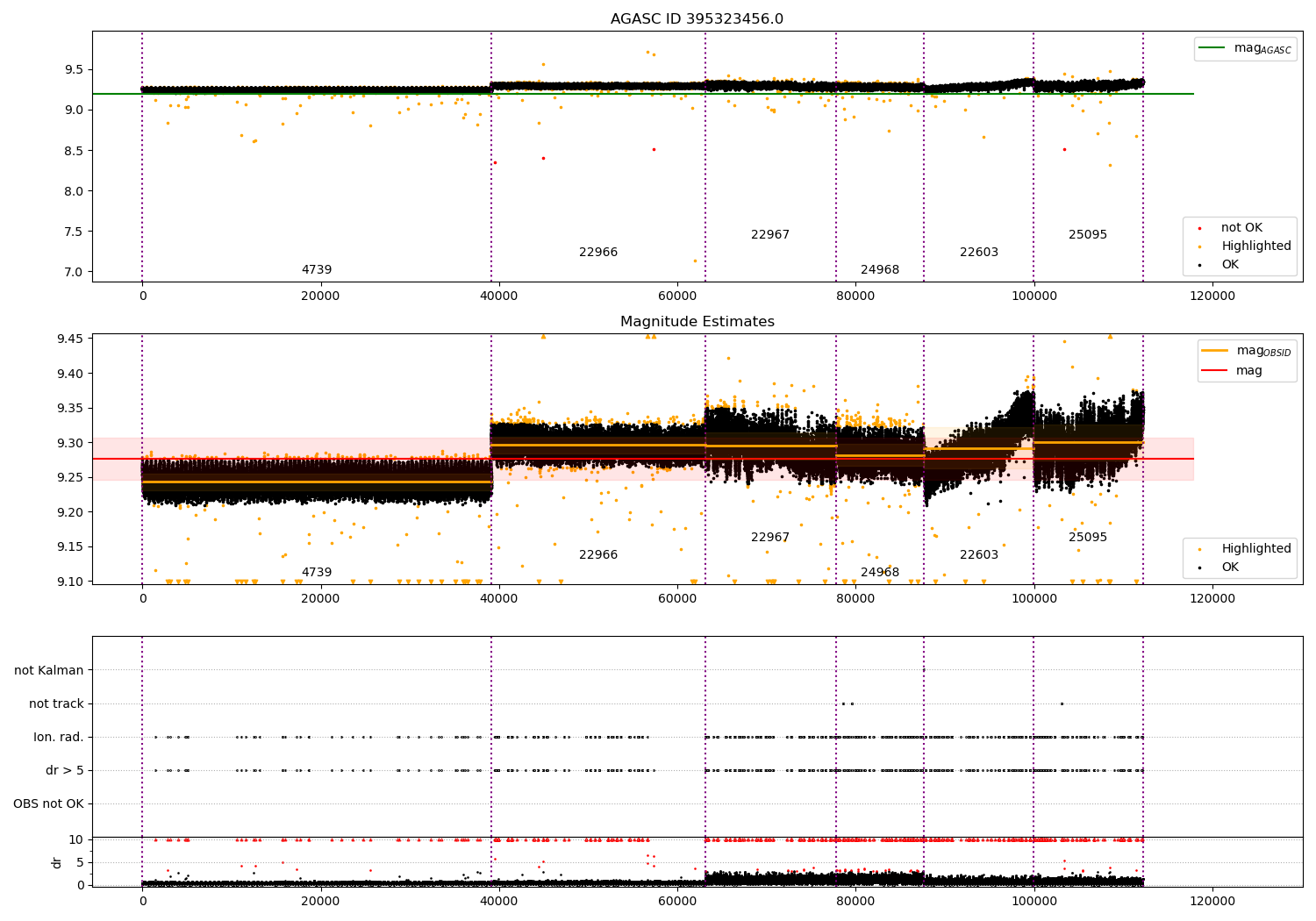Click the 9.35 y-tick of middle plot

tap(71, 408)
